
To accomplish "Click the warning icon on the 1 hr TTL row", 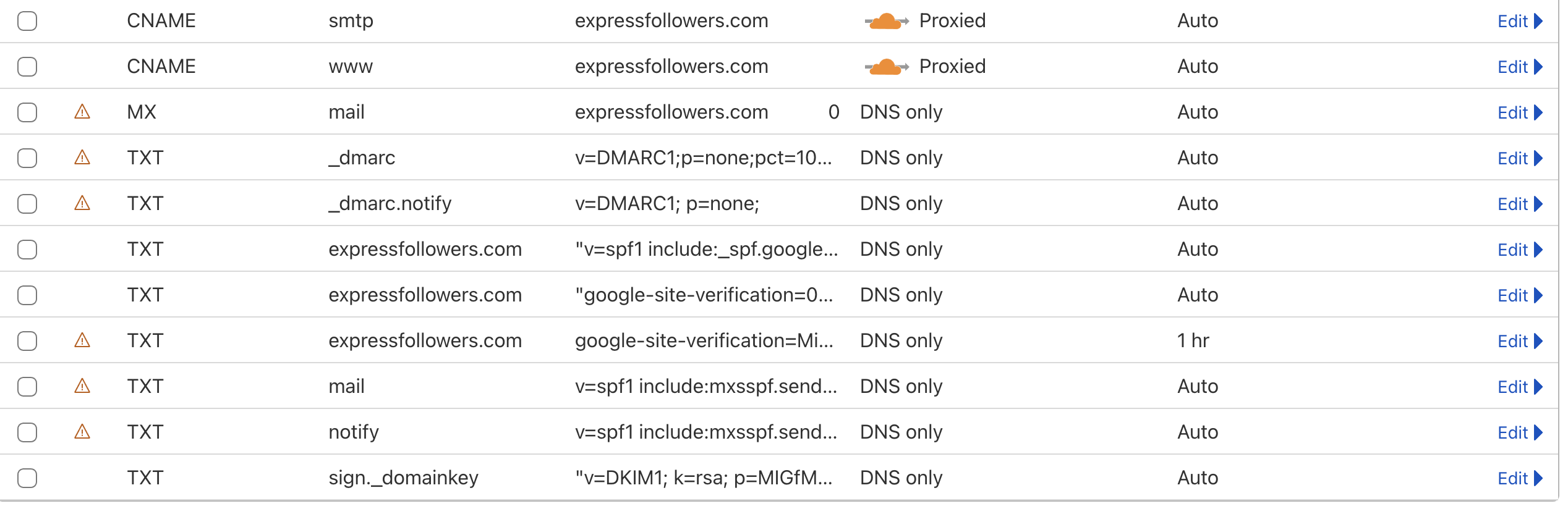I will point(82,340).
